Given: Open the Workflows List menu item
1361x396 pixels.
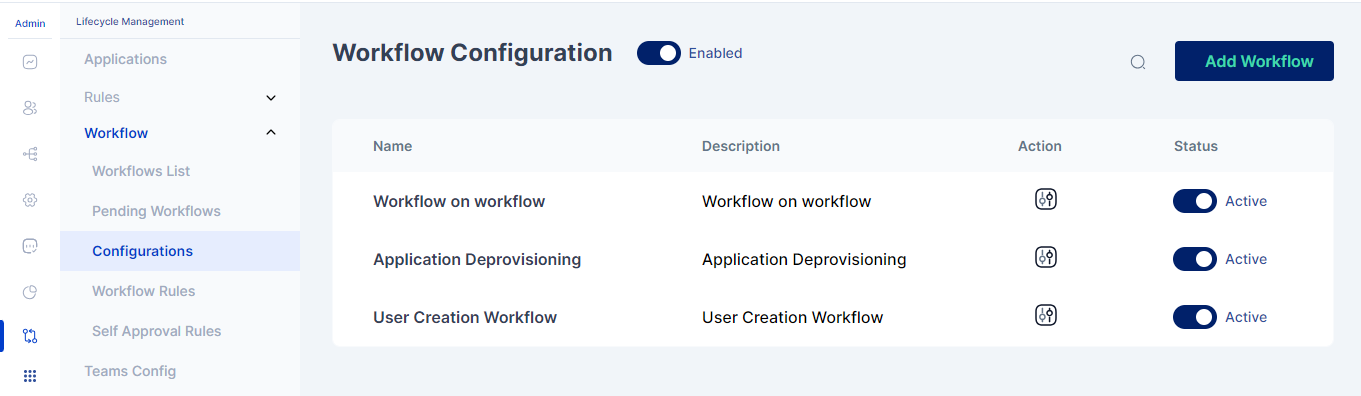Looking at the screenshot, I should click(141, 171).
